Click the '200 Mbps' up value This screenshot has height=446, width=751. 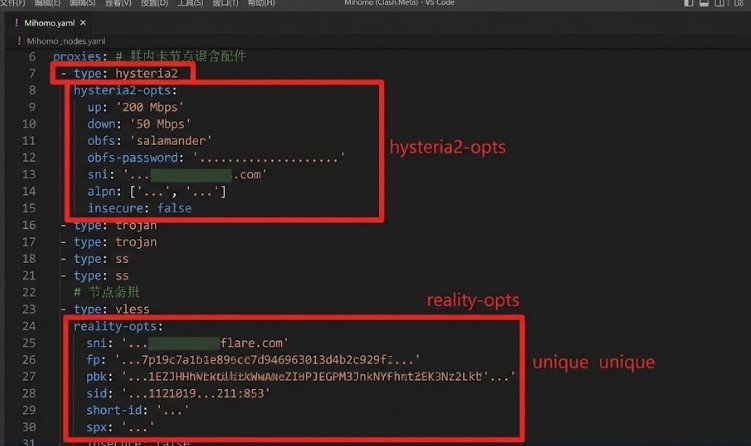[x=150, y=107]
